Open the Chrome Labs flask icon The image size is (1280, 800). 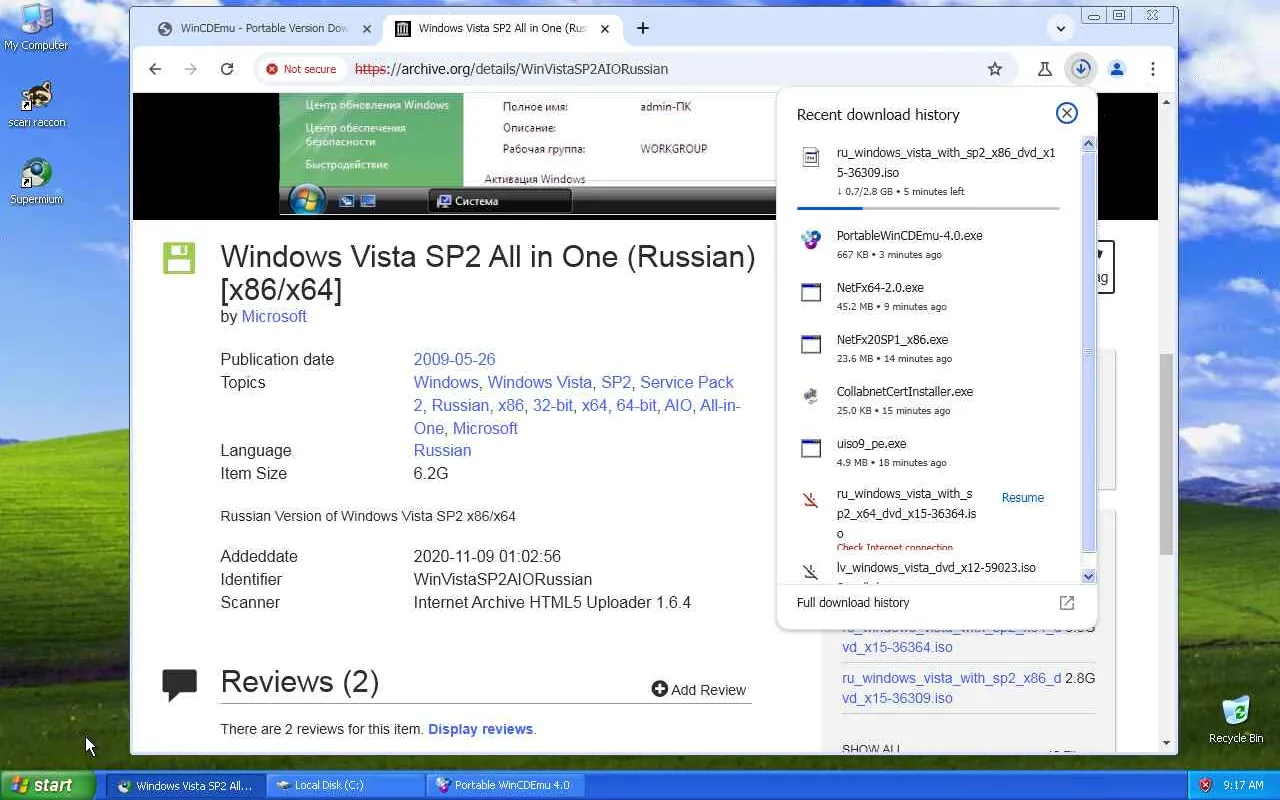[1044, 69]
